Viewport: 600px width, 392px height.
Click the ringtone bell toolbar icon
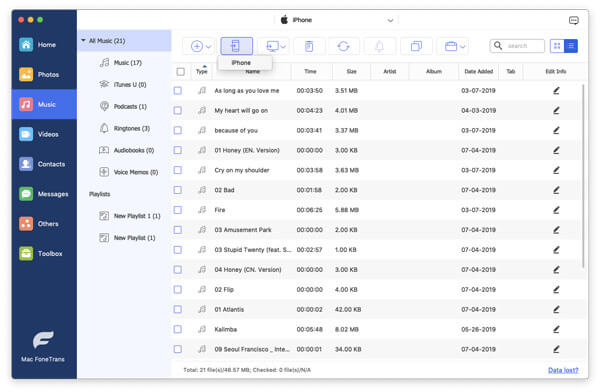(x=379, y=46)
